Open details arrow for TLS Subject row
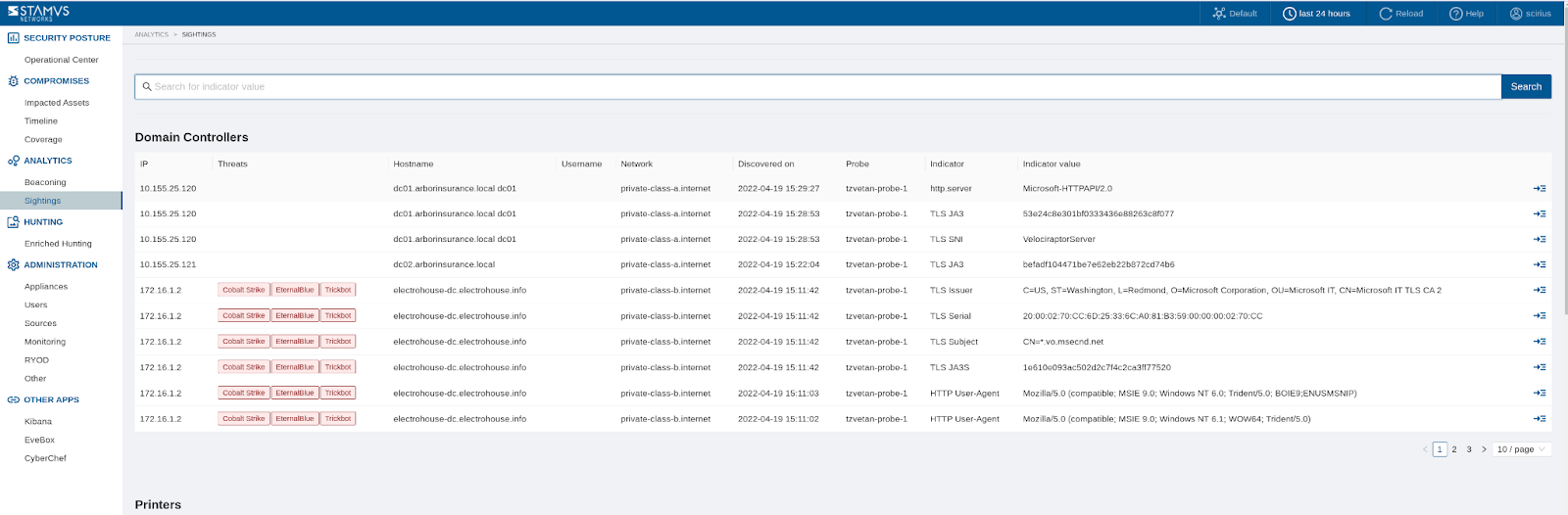The width and height of the screenshot is (1568, 515). (1540, 342)
